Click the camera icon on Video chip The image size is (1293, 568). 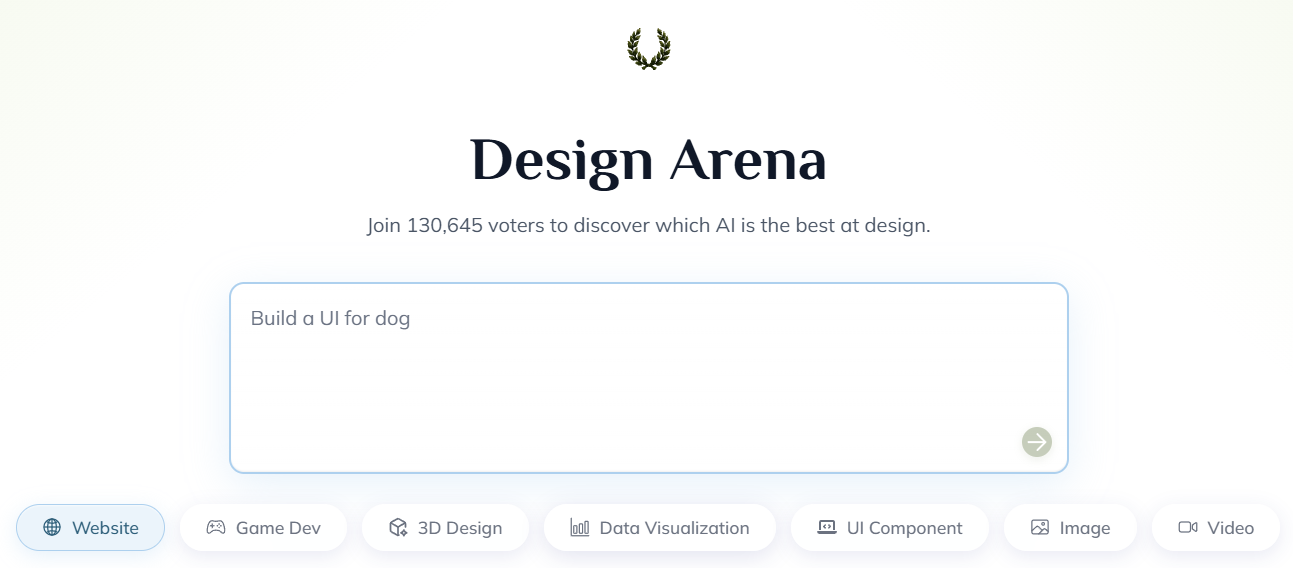1188,528
